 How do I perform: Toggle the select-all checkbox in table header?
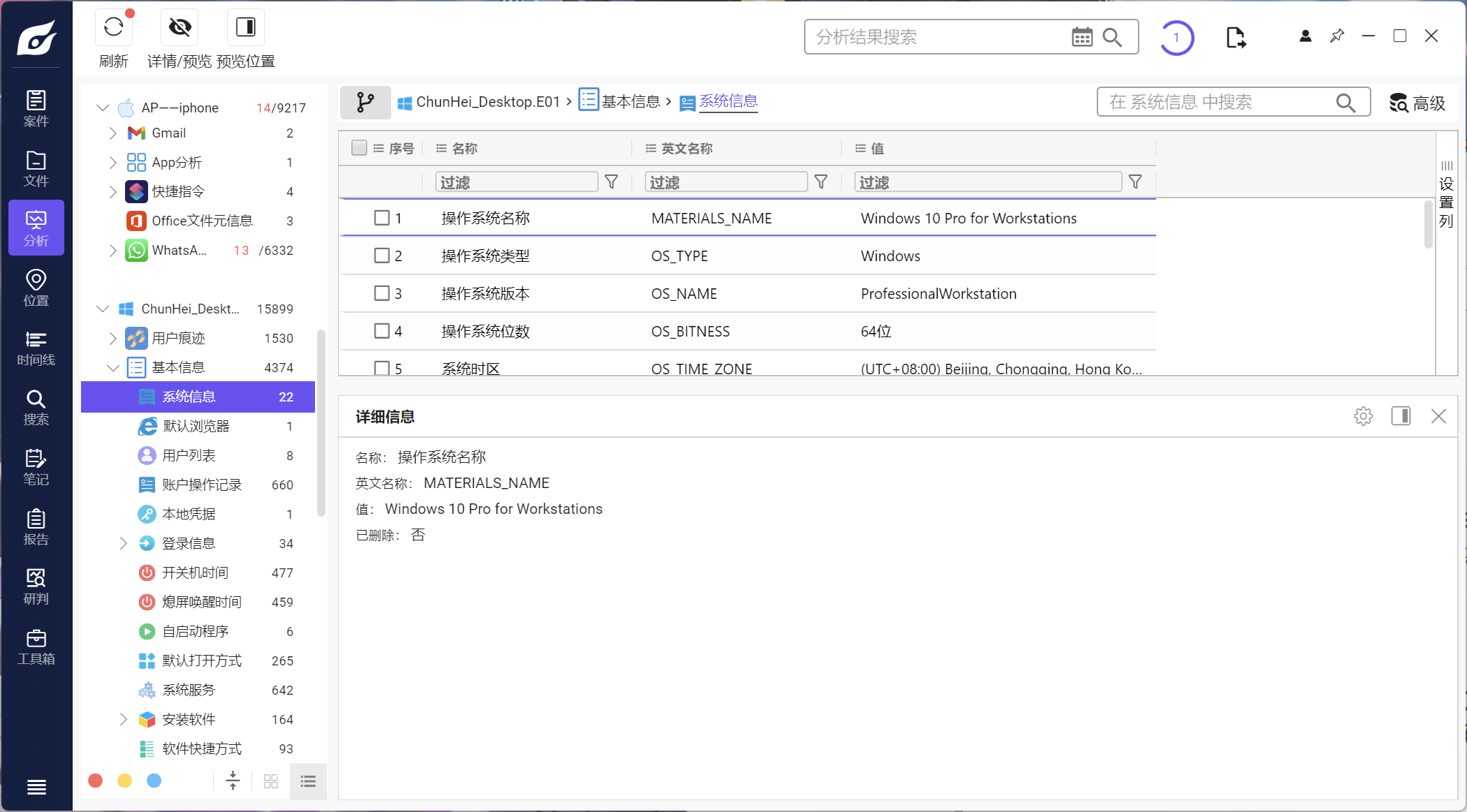point(359,148)
